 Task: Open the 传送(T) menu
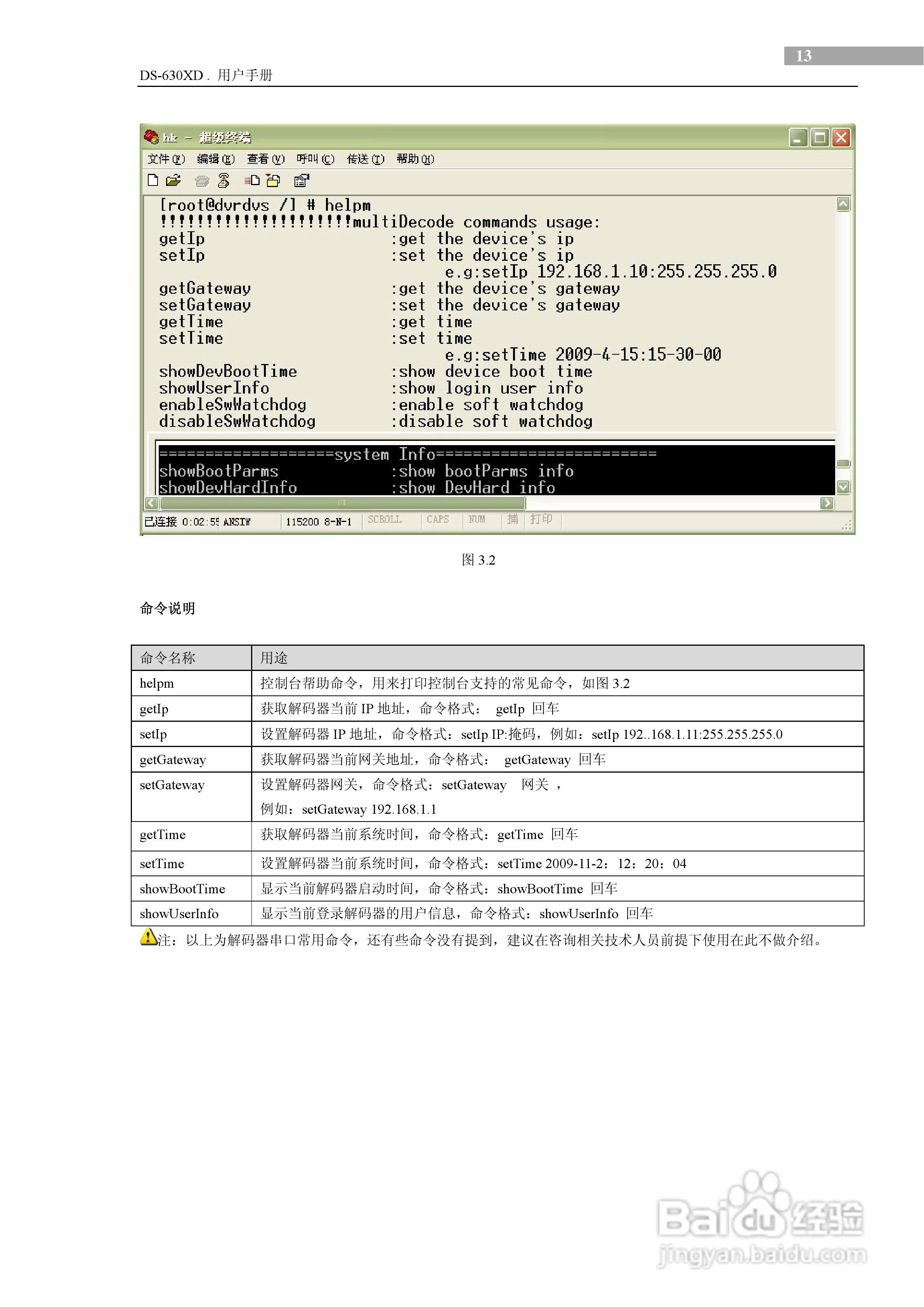coord(366,159)
